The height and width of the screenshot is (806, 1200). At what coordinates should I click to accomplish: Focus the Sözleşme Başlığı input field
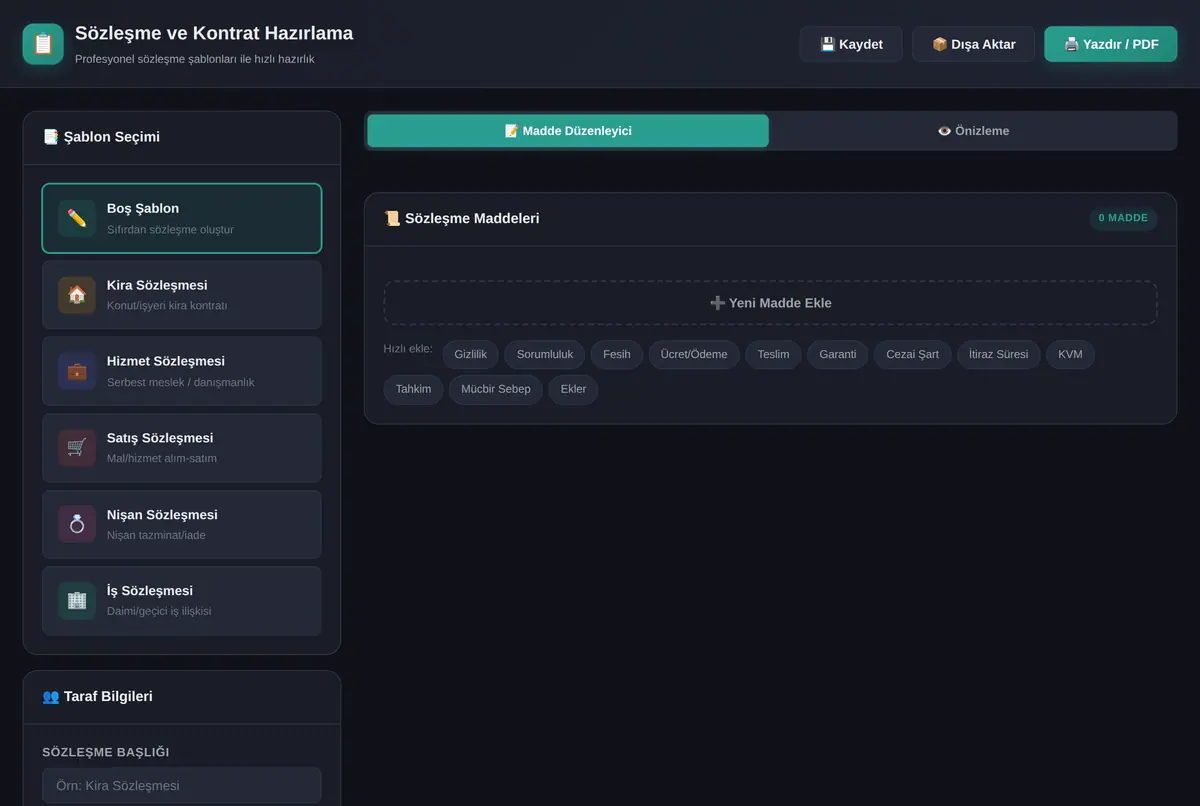pyautogui.click(x=182, y=785)
